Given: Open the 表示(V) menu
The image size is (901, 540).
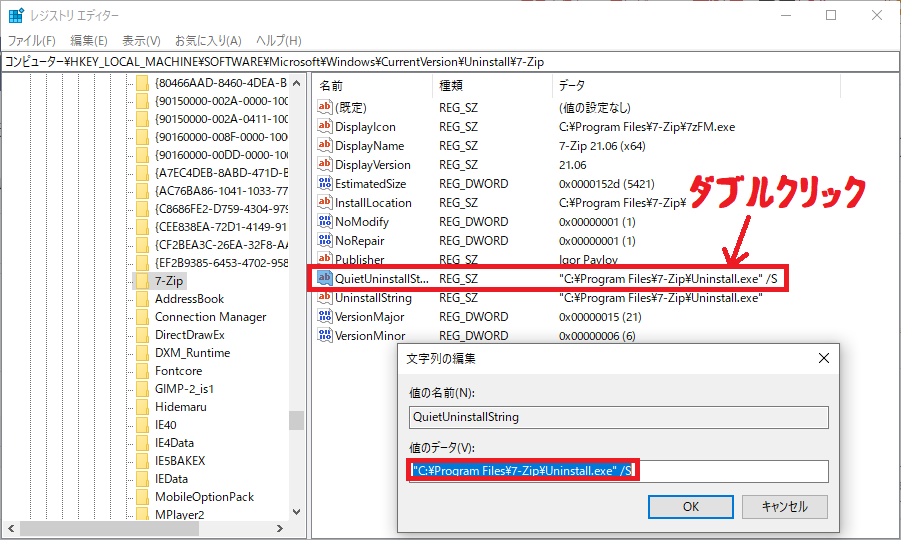Looking at the screenshot, I should pos(141,41).
